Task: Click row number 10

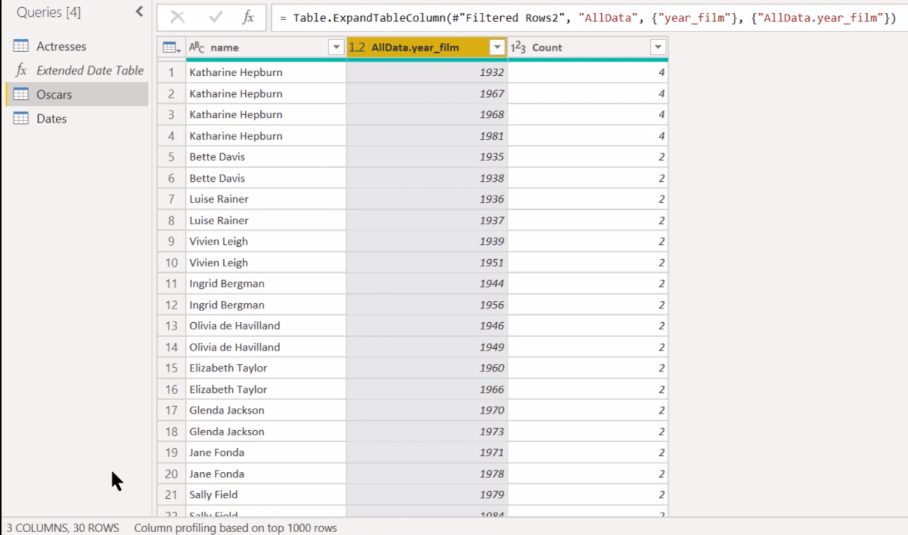Action: pyautogui.click(x=171, y=263)
